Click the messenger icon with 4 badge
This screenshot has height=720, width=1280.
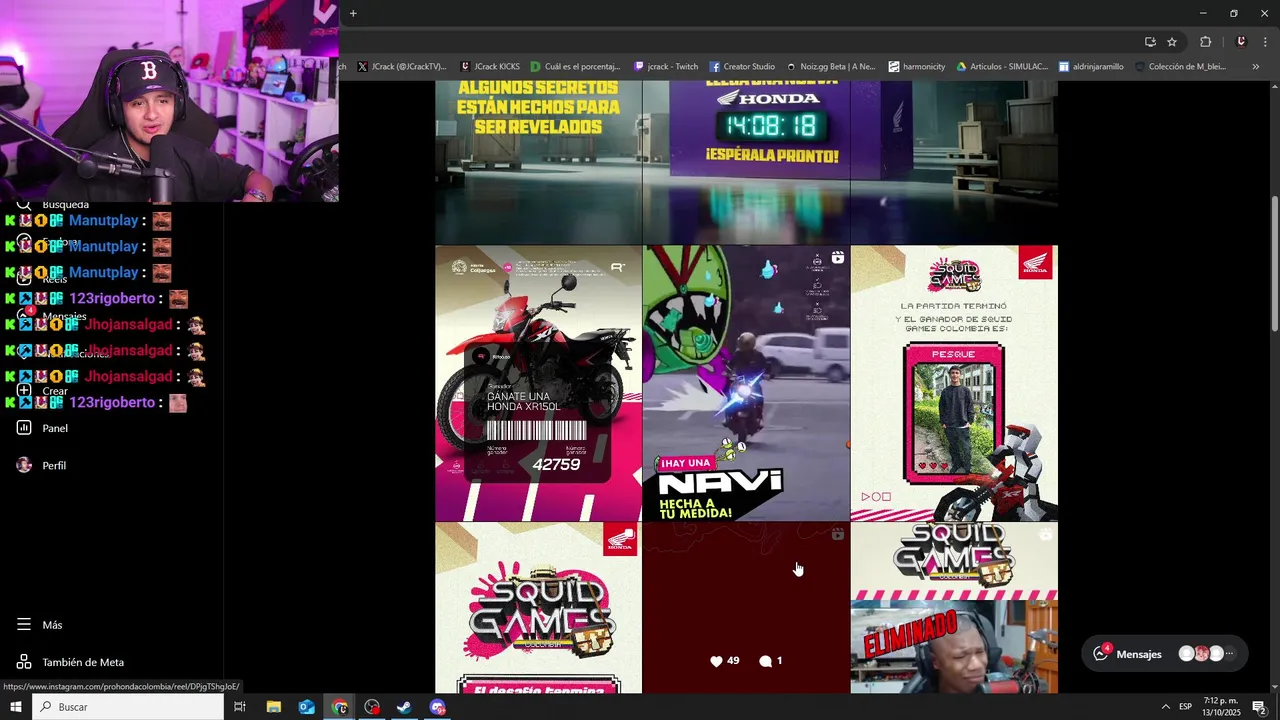[1101, 653]
